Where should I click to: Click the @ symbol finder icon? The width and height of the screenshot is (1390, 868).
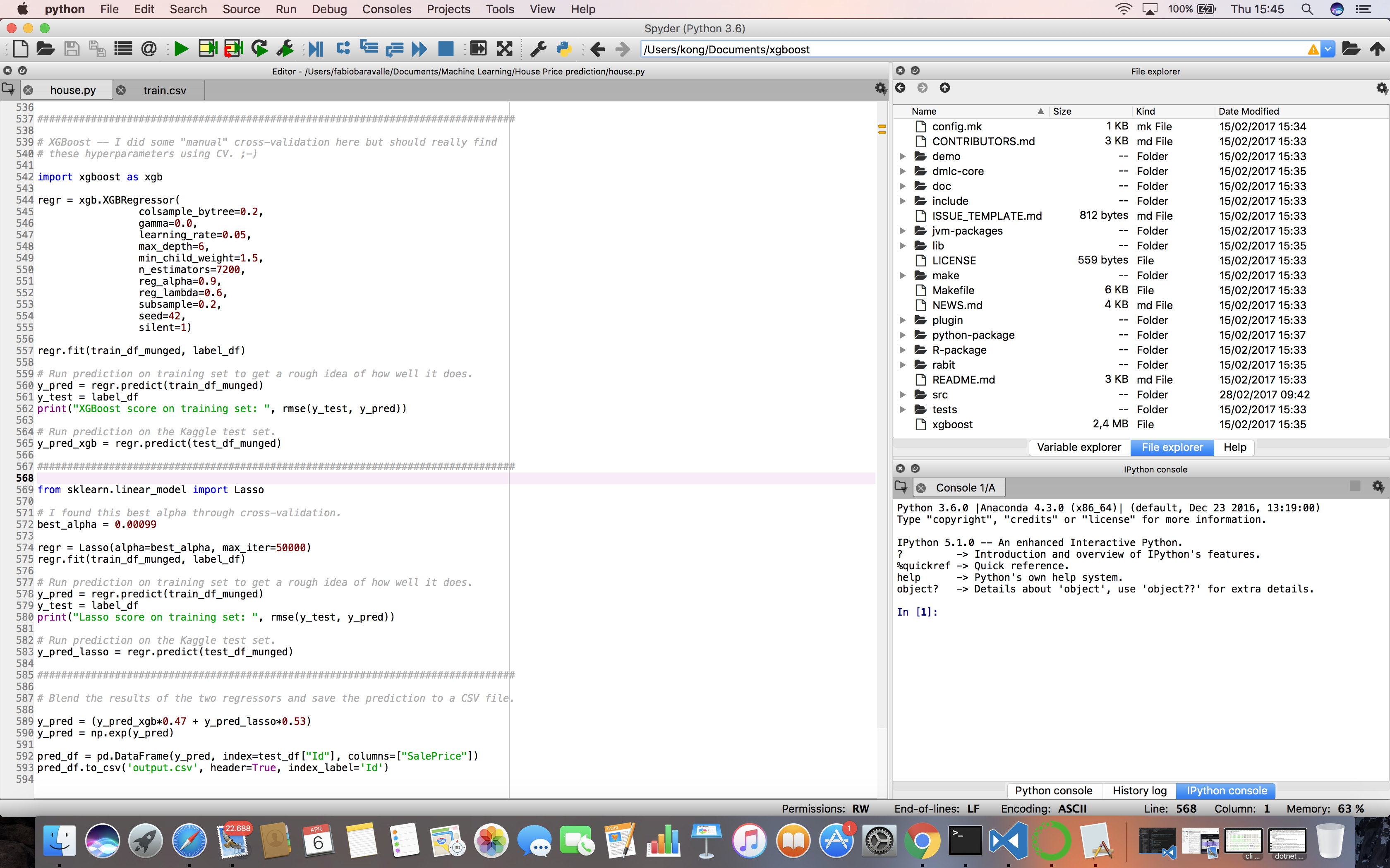pos(149,49)
